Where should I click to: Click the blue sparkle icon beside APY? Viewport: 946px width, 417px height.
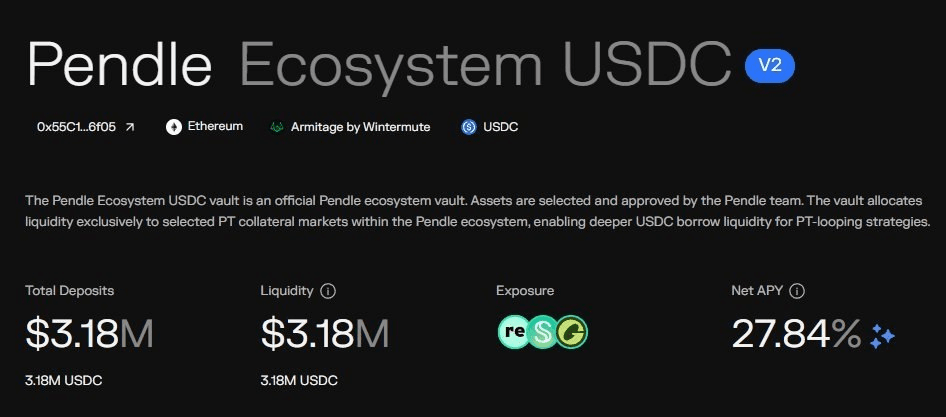coord(883,336)
